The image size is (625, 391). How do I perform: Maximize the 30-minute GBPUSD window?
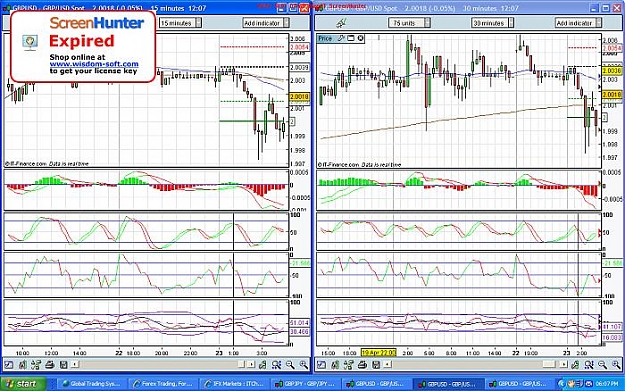click(x=605, y=8)
